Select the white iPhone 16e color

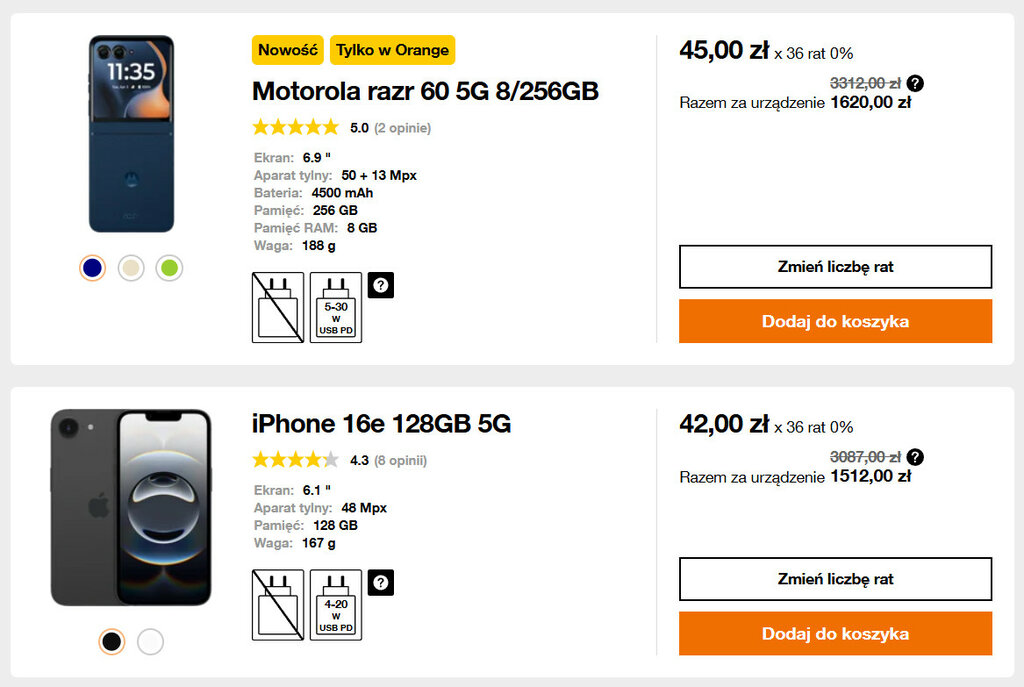[150, 641]
